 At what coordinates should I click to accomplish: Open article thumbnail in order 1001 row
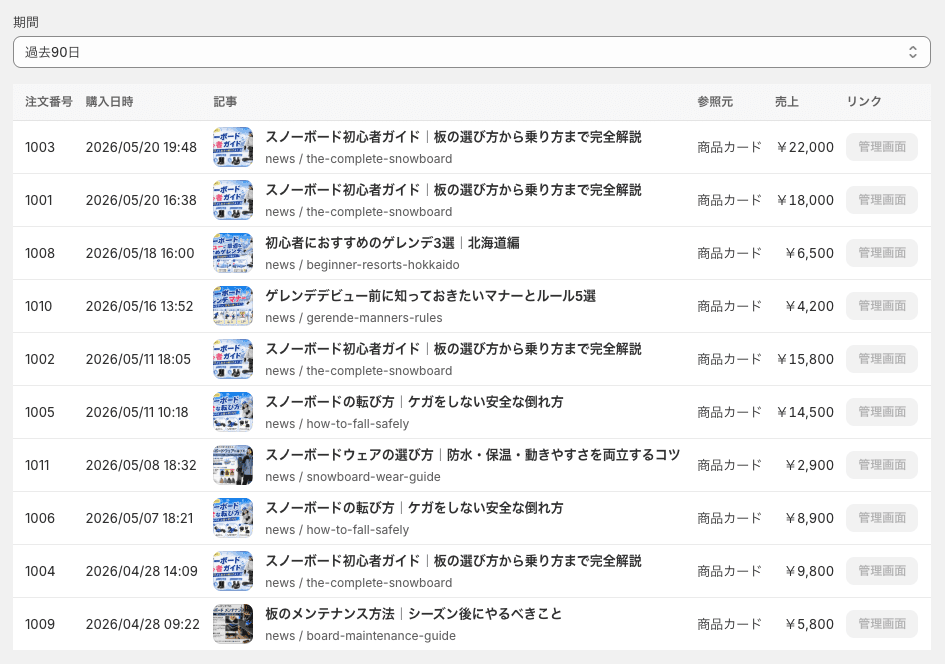[x=233, y=200]
